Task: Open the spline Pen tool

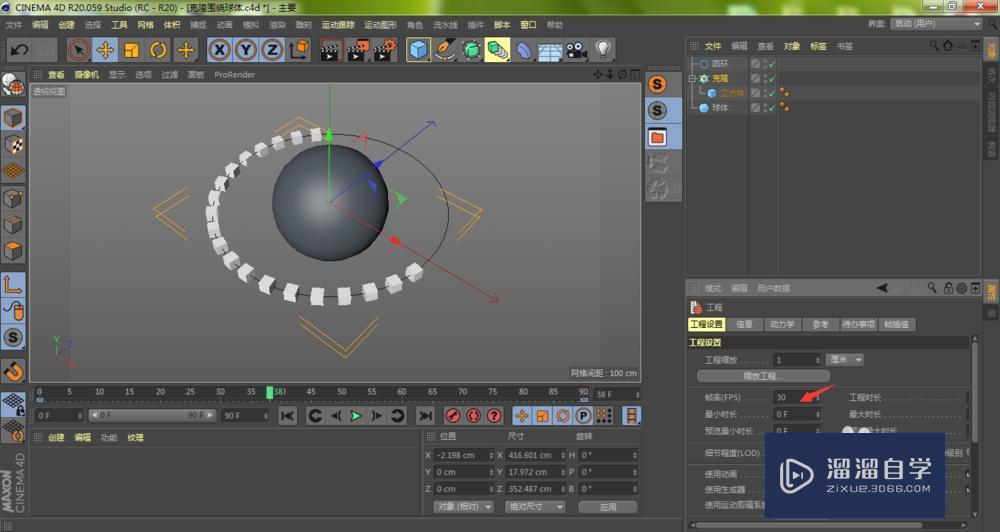Action: click(x=445, y=50)
